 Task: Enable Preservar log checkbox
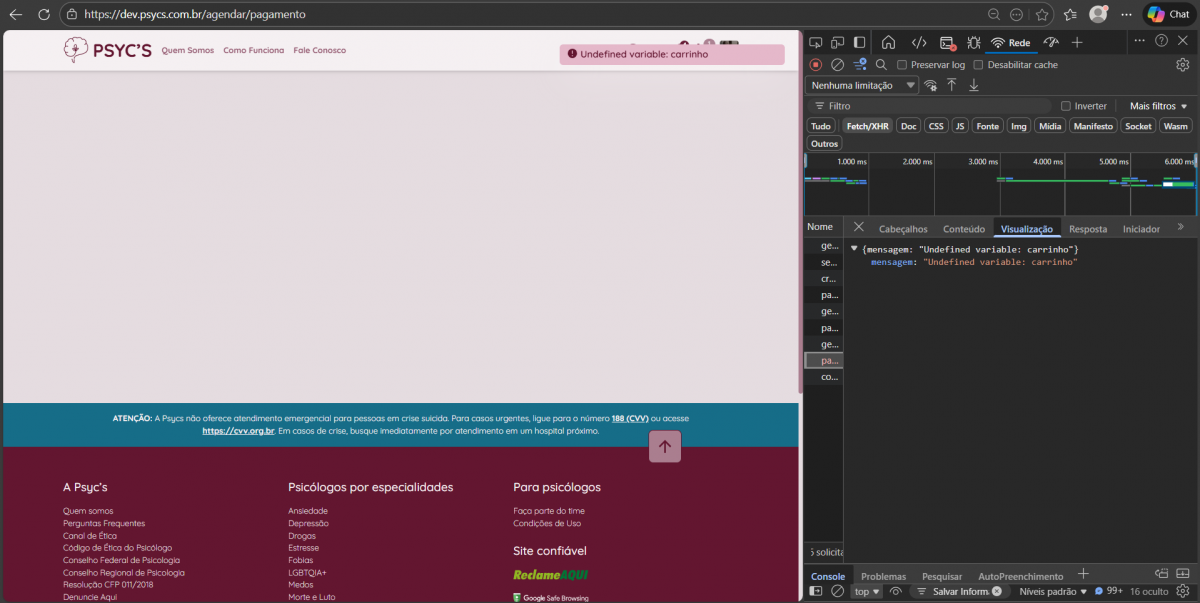point(902,65)
